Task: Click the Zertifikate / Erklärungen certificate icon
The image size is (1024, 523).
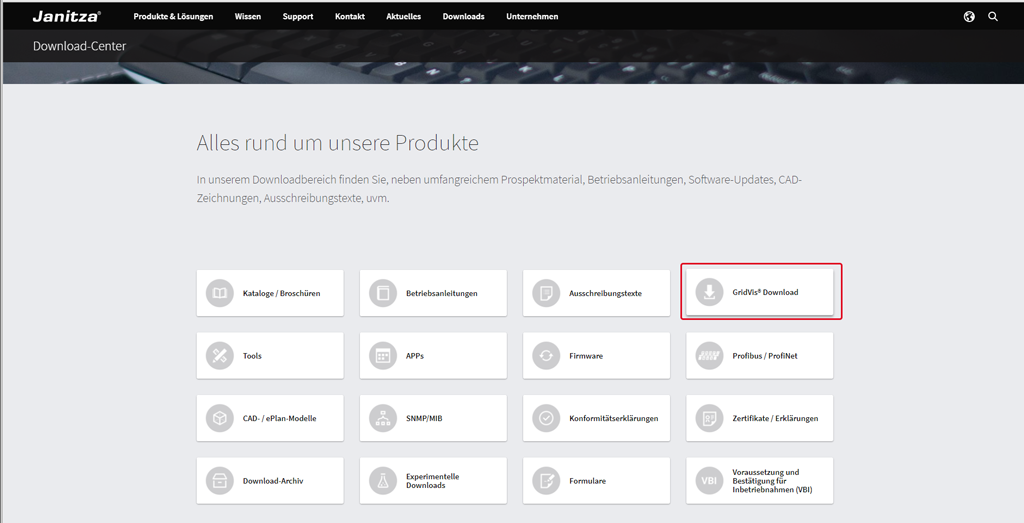Action: click(x=709, y=418)
